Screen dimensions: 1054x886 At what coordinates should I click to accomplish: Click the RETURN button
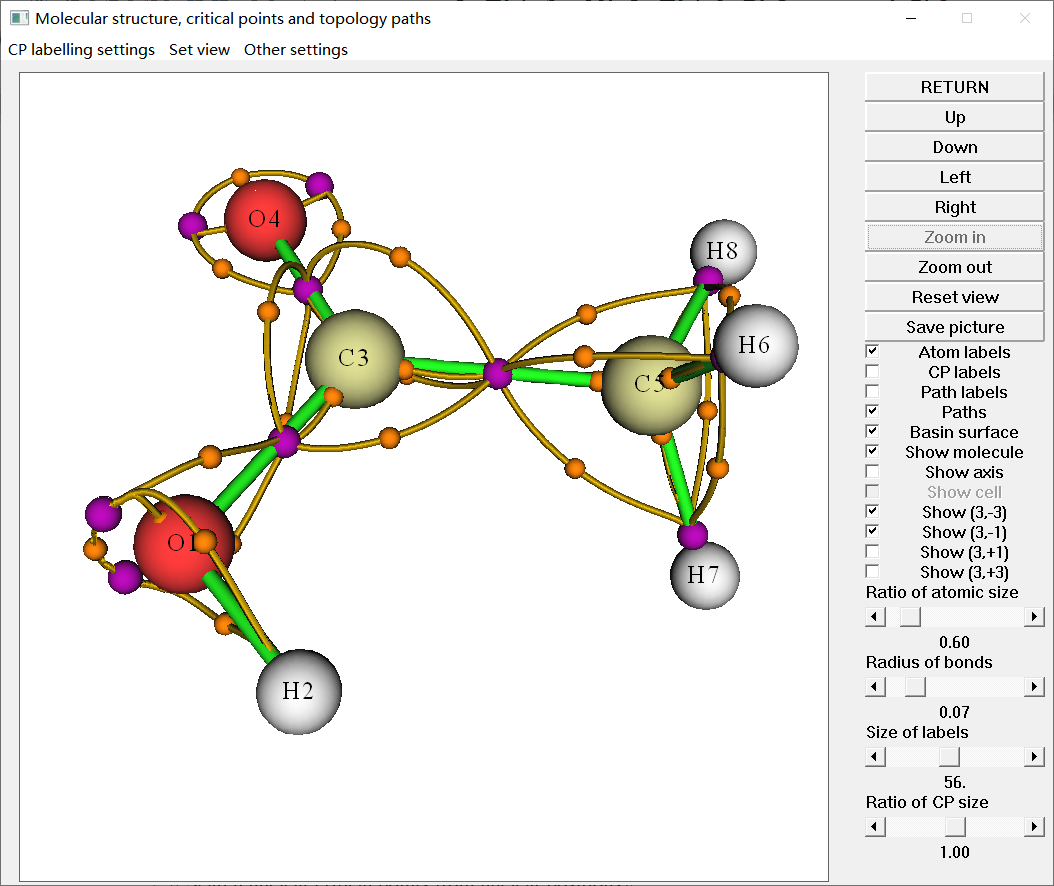pos(954,87)
